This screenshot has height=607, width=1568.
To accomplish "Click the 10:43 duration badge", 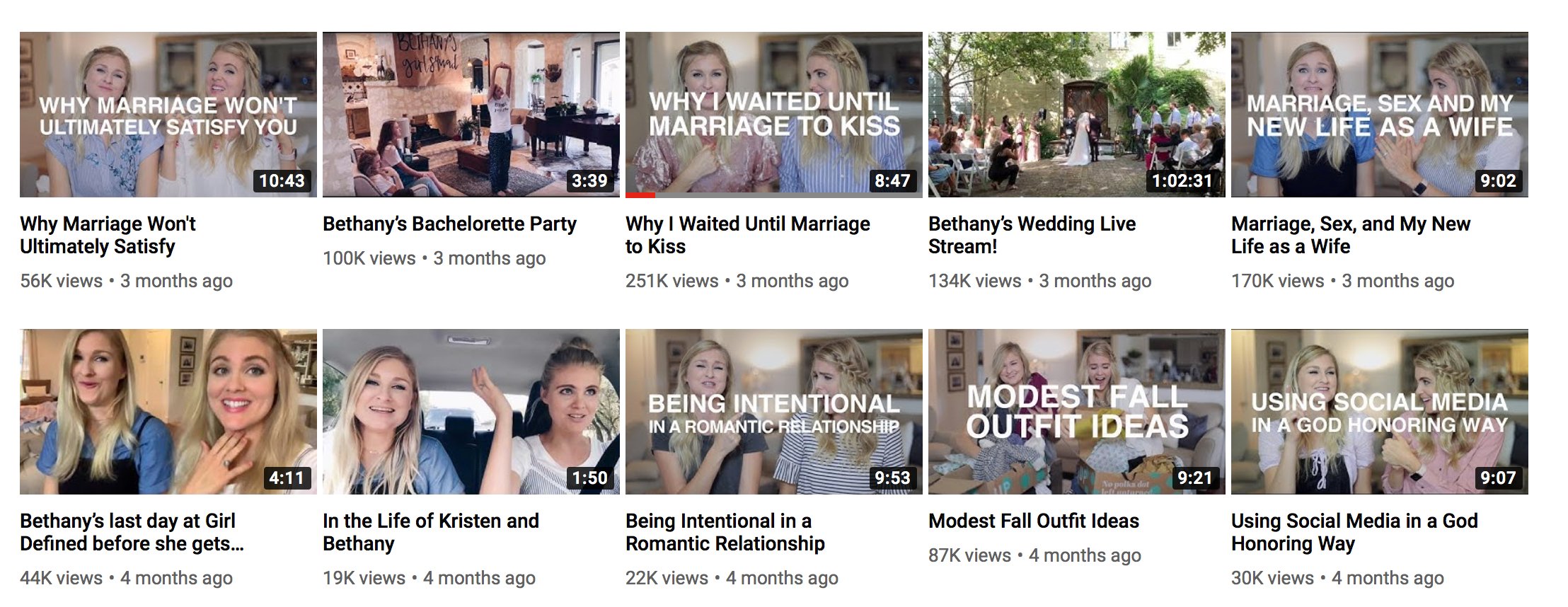I will (282, 180).
